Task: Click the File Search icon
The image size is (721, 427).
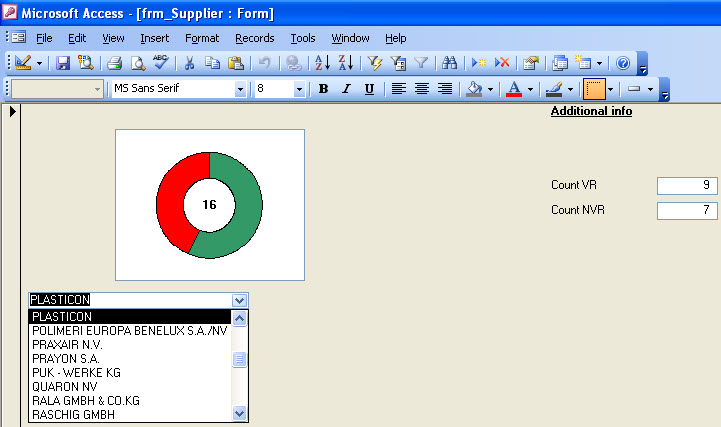Action: click(86, 63)
